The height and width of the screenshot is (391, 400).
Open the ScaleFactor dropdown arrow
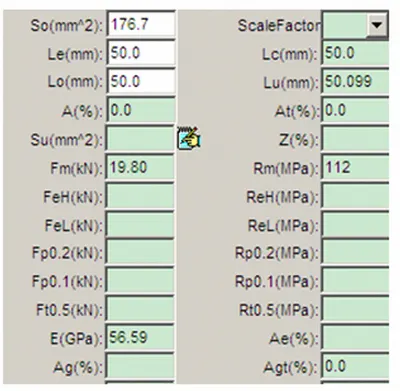tap(377, 25)
